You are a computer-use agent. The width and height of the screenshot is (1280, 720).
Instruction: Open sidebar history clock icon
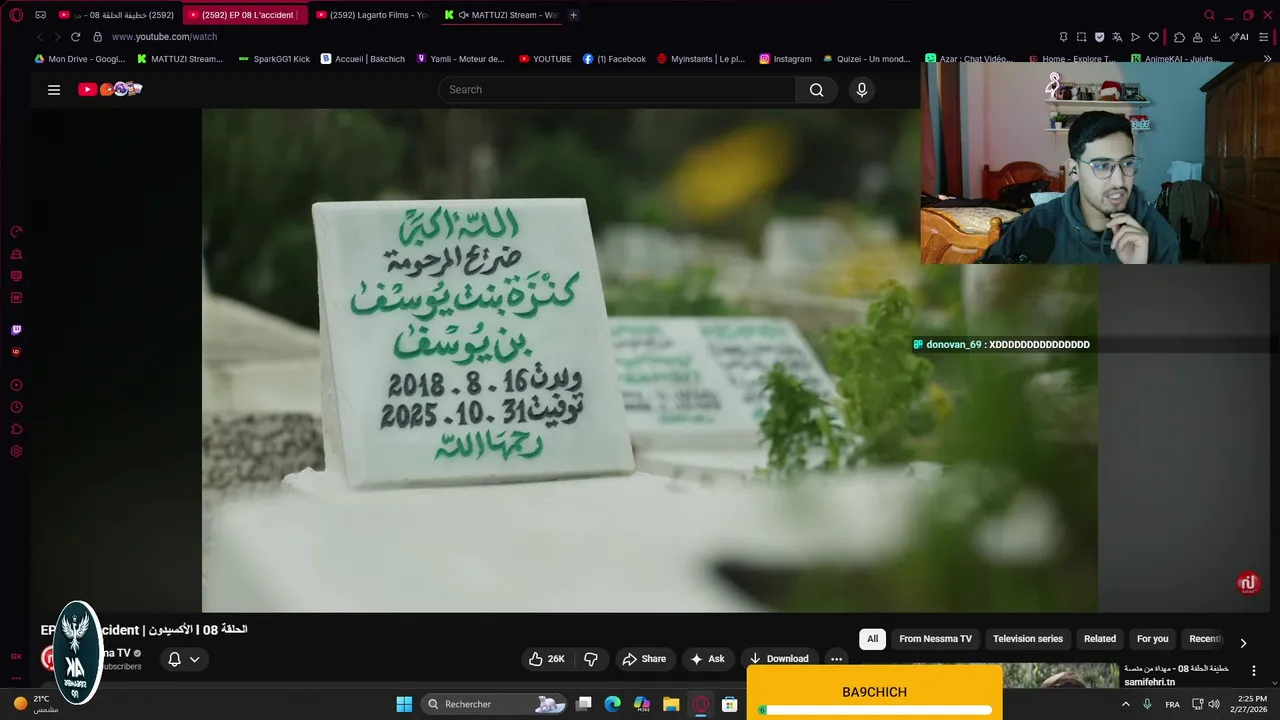point(16,407)
